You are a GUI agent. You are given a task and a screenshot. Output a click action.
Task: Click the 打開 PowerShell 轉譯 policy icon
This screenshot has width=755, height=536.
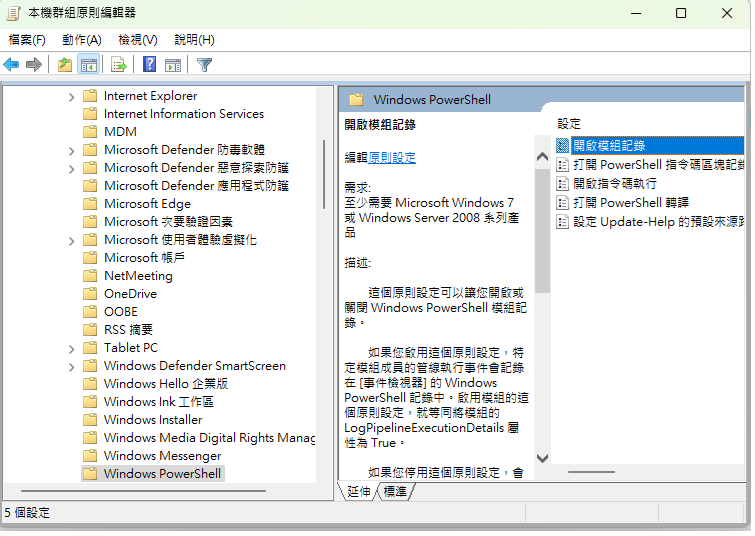pos(562,203)
